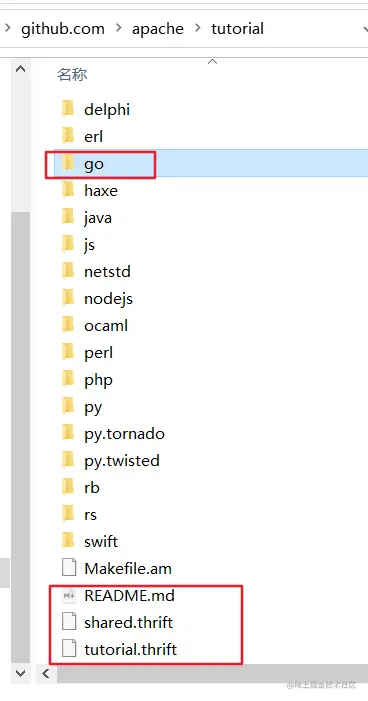Click the navigation pane scroll up arrow

[21, 69]
